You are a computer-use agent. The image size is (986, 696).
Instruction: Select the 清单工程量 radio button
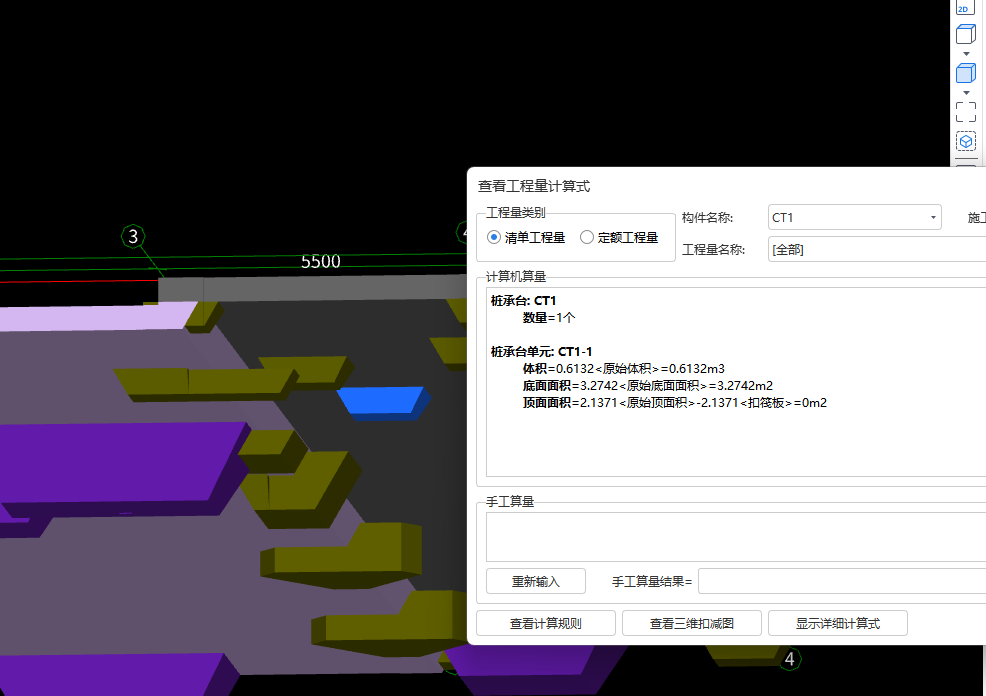click(x=494, y=236)
